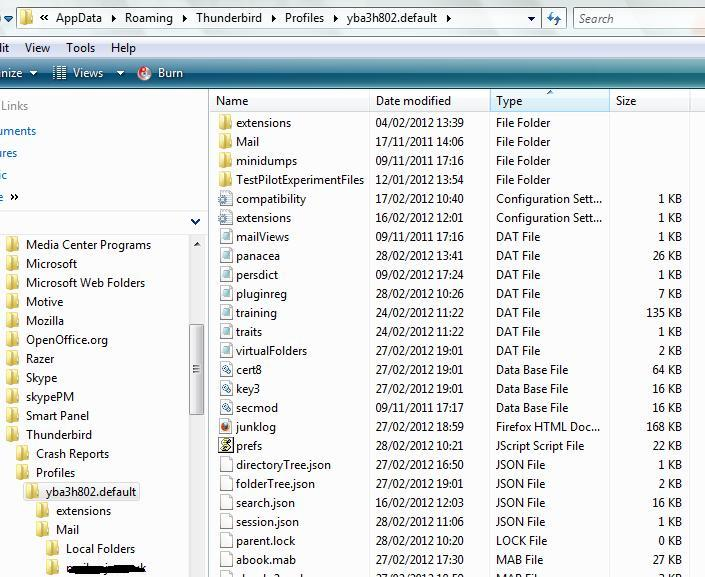Sort by the Size column header
This screenshot has width=705, height=577.
pos(649,101)
